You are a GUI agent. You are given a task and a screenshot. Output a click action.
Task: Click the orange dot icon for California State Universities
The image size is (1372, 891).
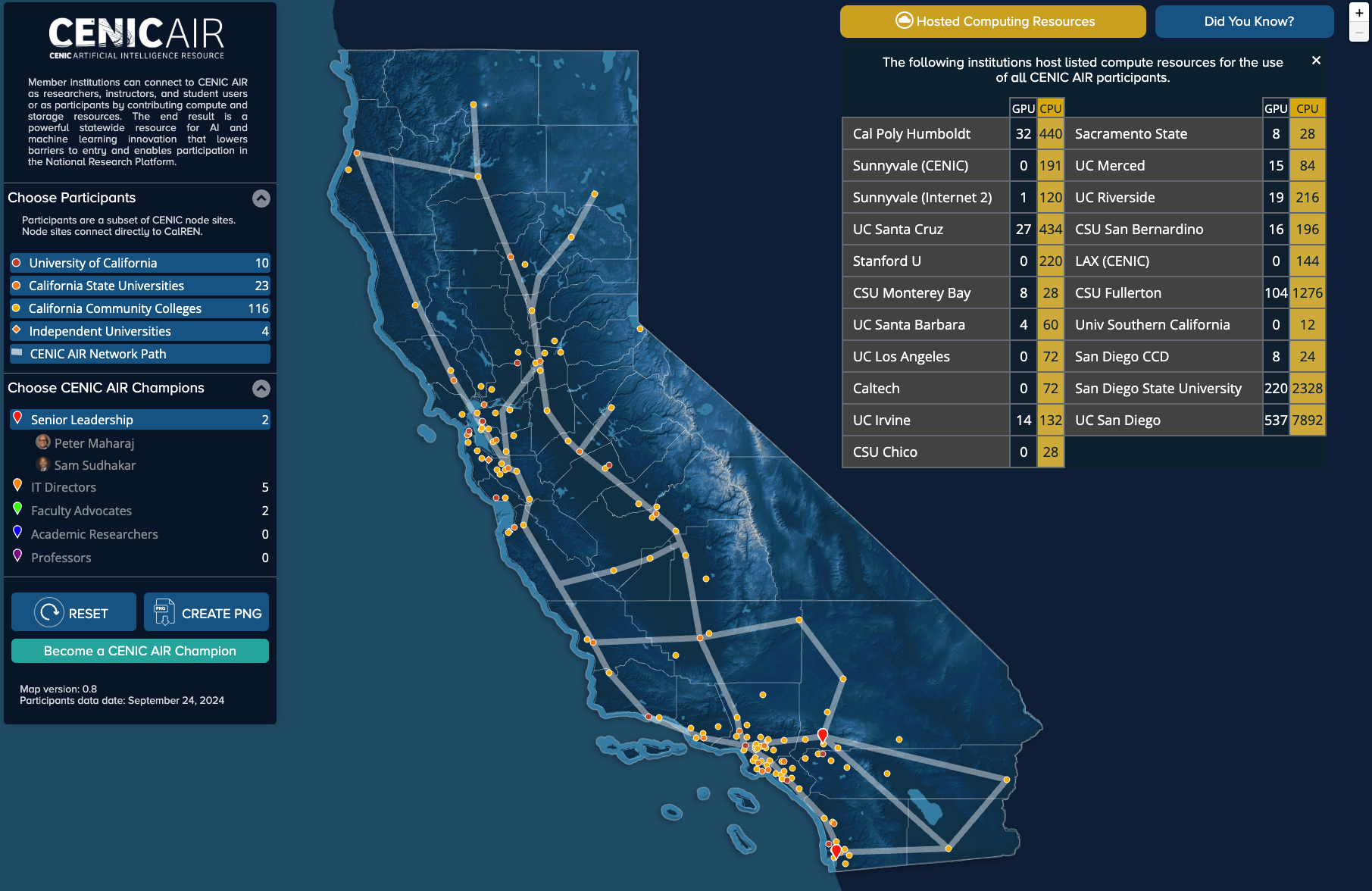point(16,286)
